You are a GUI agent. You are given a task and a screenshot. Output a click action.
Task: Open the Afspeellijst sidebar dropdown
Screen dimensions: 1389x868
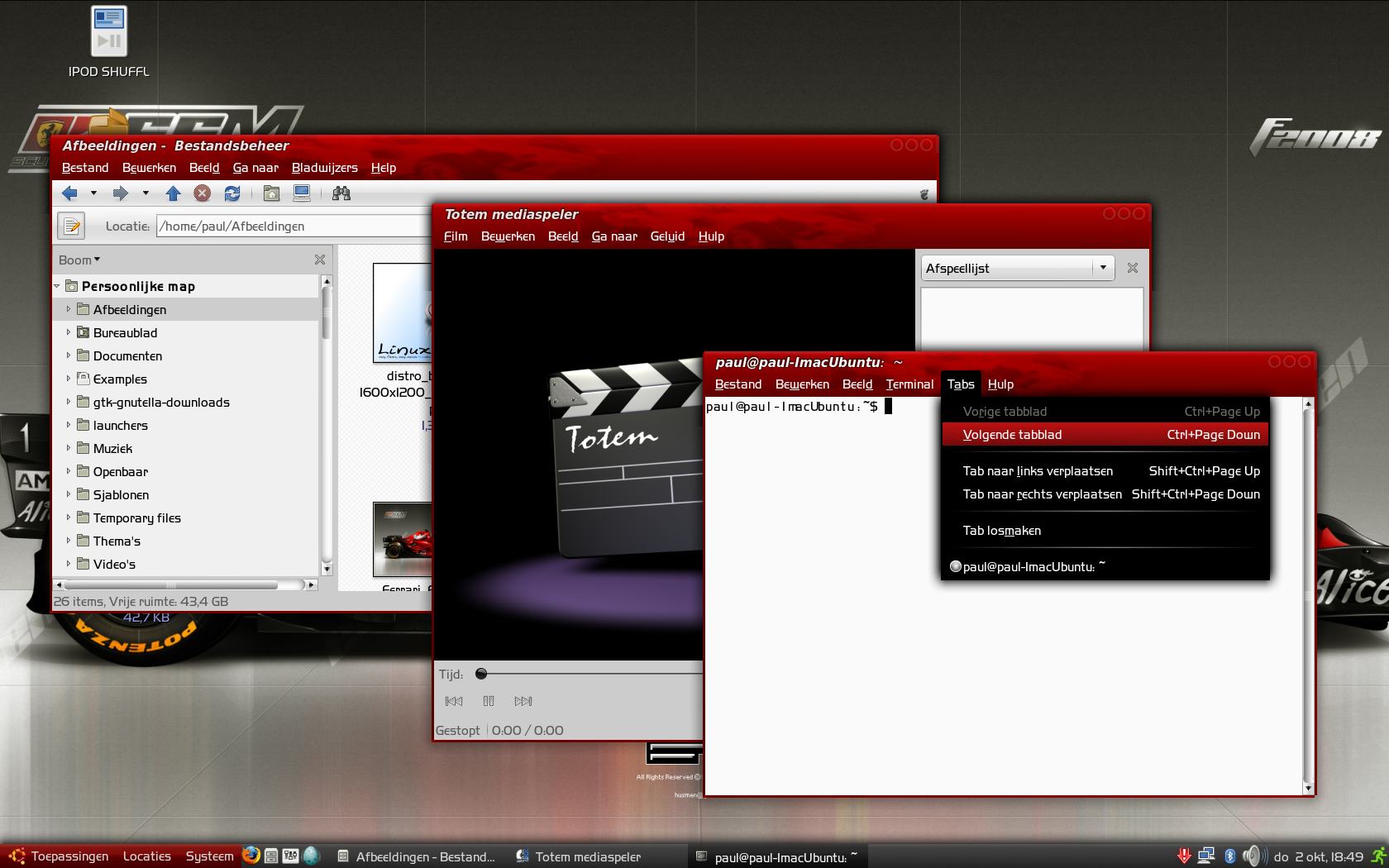tap(1018, 268)
